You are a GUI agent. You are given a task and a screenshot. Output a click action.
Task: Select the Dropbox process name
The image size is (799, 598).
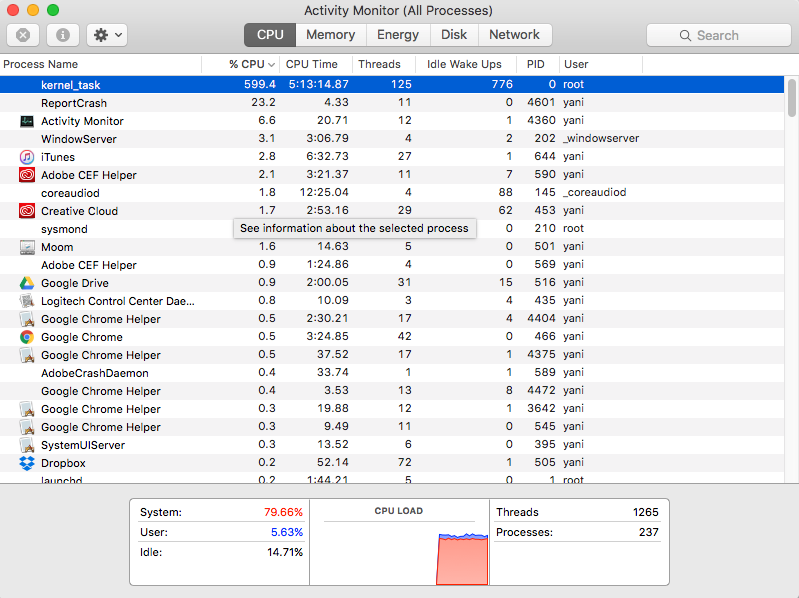pyautogui.click(x=63, y=463)
